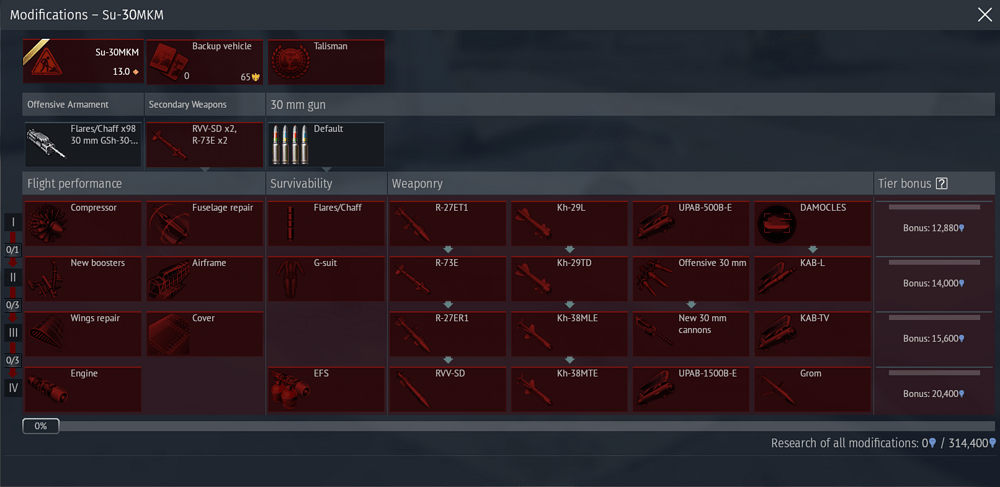Click the Tier bonus help question mark
1000x487 pixels.
coord(941,184)
